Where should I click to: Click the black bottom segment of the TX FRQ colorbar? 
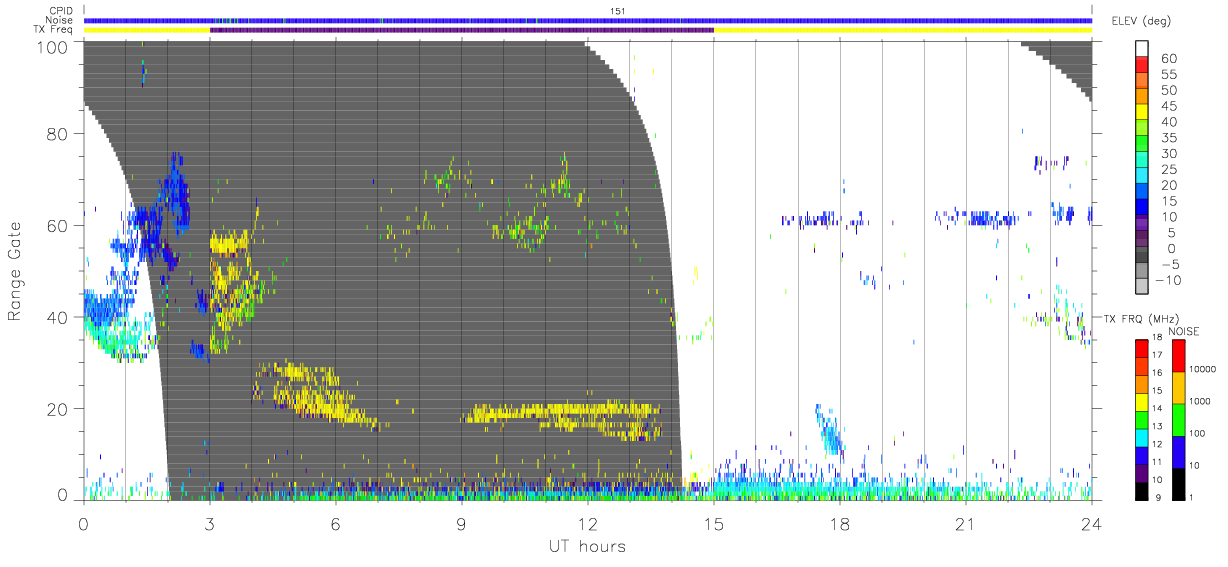coord(1142,492)
